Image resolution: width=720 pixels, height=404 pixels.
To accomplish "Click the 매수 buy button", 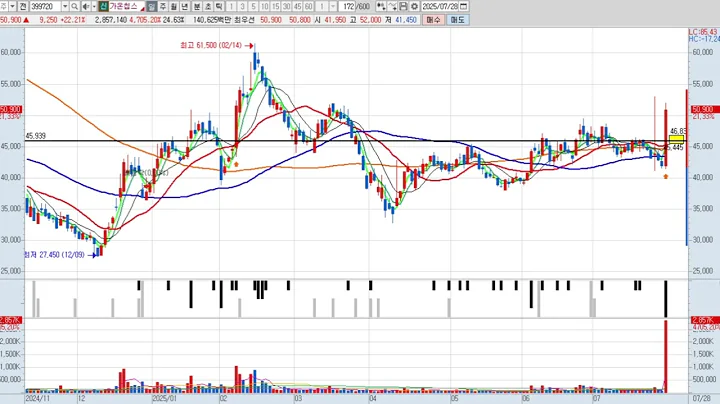I will pos(433,20).
